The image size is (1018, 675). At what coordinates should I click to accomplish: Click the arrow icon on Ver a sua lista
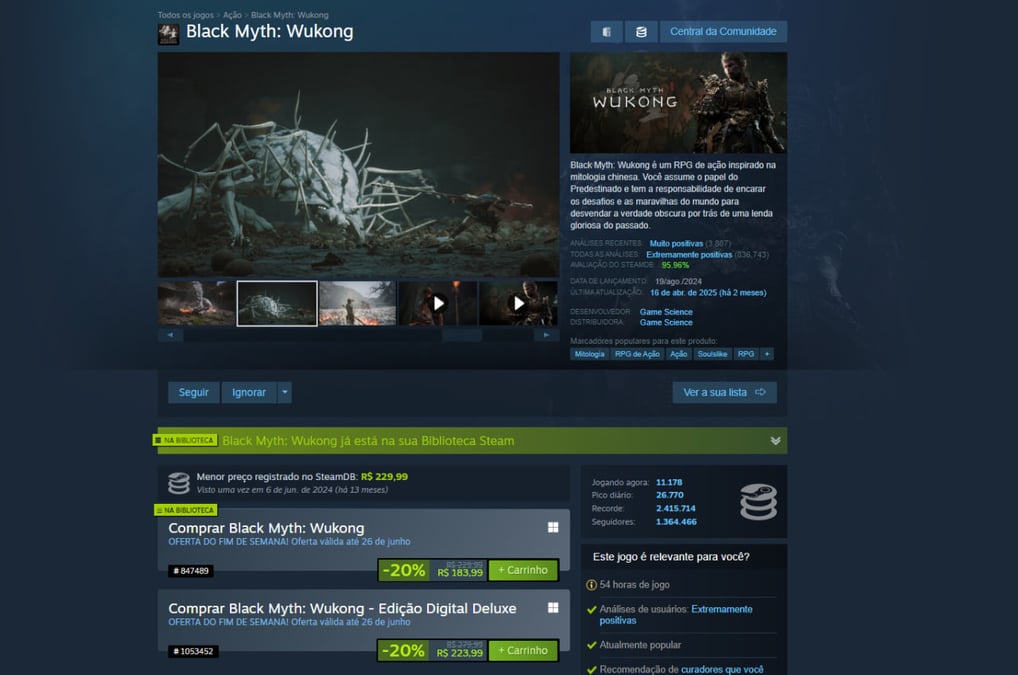761,392
